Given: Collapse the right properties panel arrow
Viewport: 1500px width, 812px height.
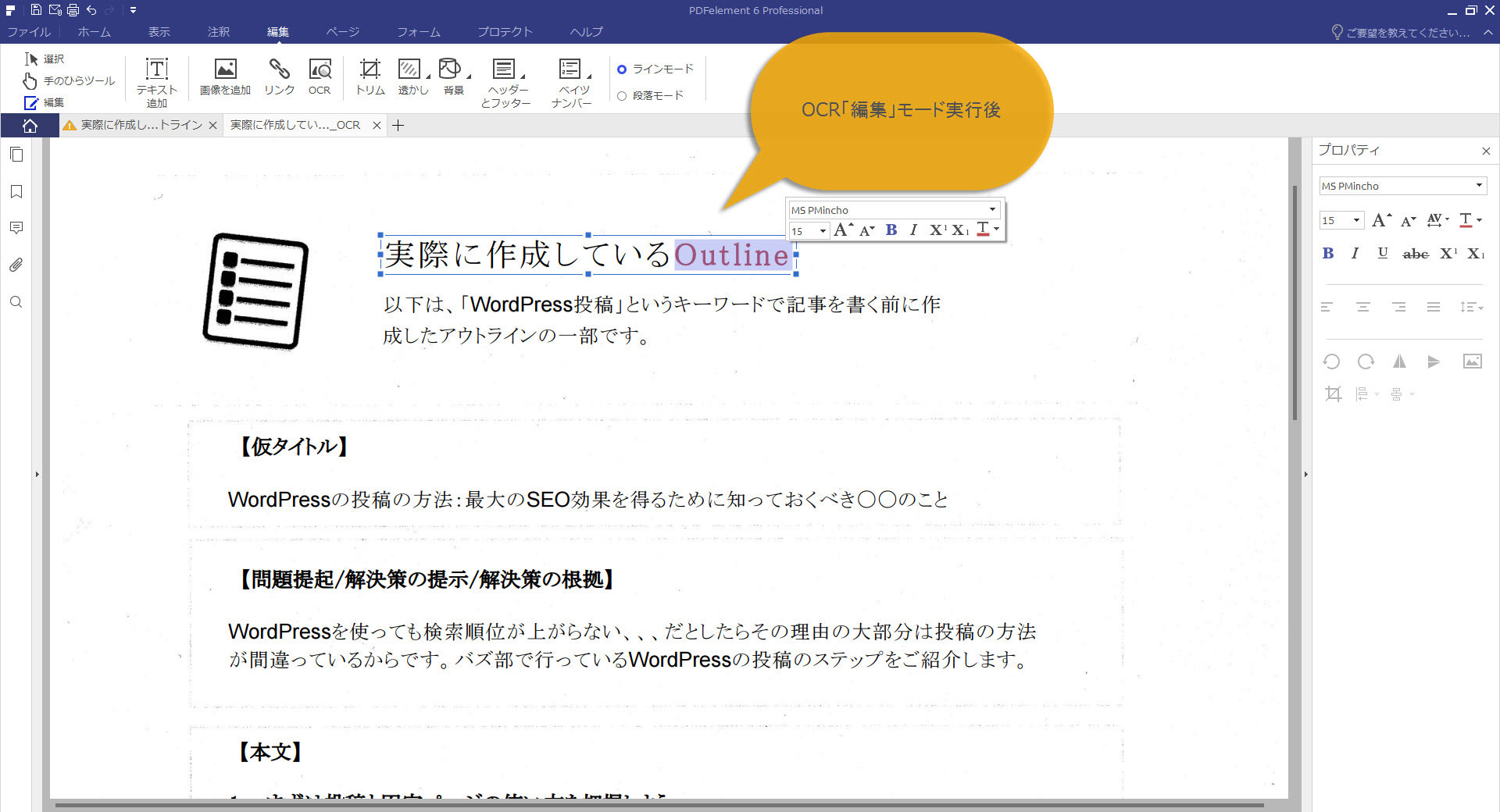Looking at the screenshot, I should (x=1305, y=474).
